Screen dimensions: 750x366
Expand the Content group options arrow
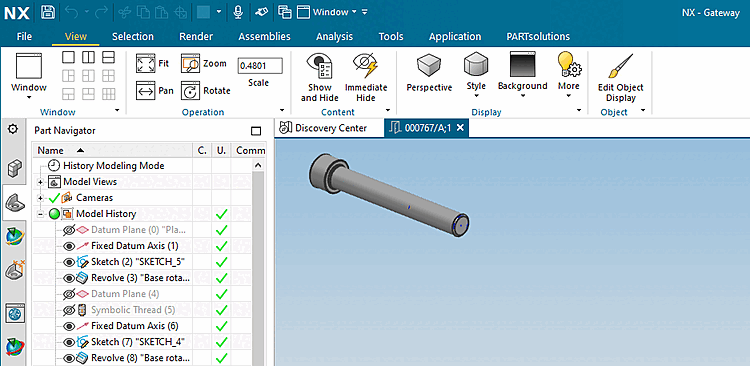pos(387,111)
